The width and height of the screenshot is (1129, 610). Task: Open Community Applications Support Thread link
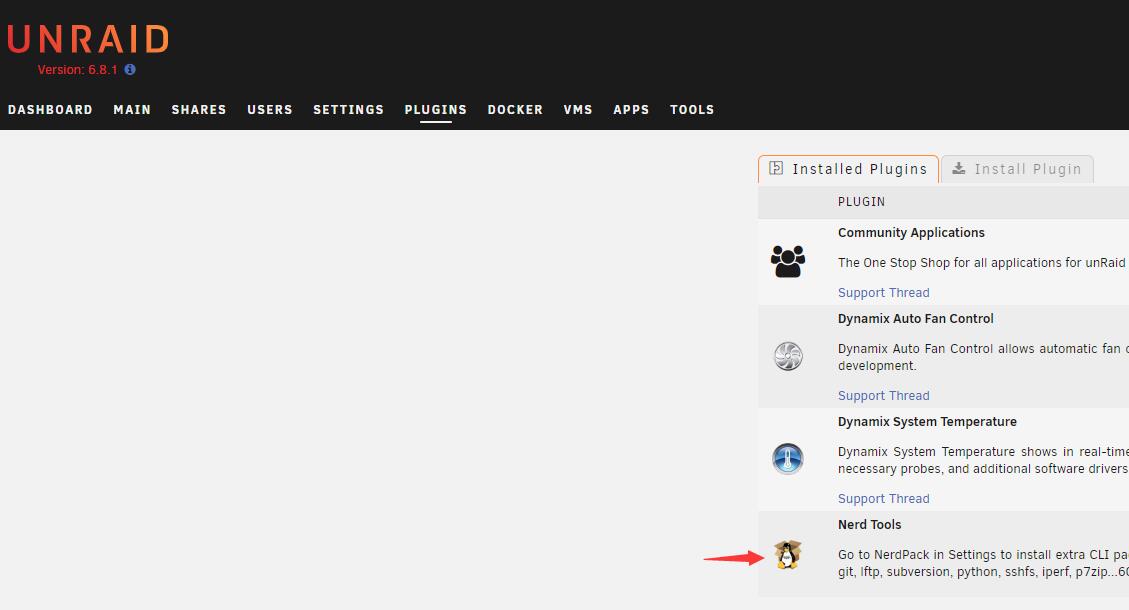pyautogui.click(x=883, y=292)
